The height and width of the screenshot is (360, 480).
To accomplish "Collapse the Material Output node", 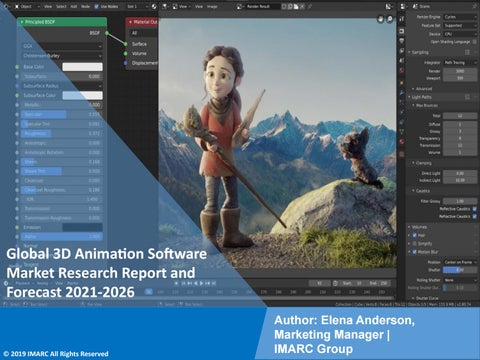I will (130, 22).
